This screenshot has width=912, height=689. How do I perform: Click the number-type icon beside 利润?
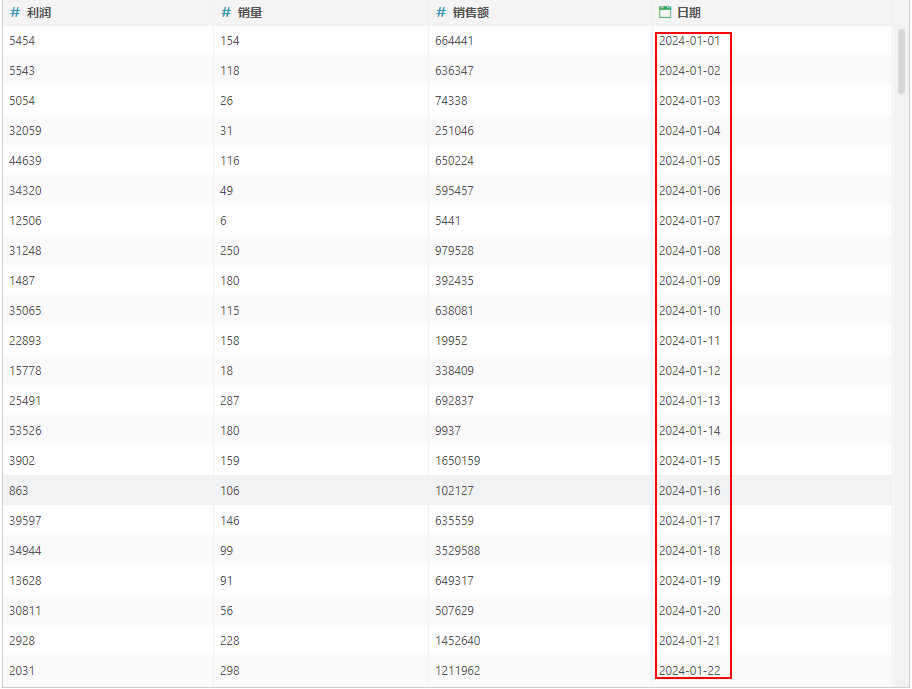15,13
